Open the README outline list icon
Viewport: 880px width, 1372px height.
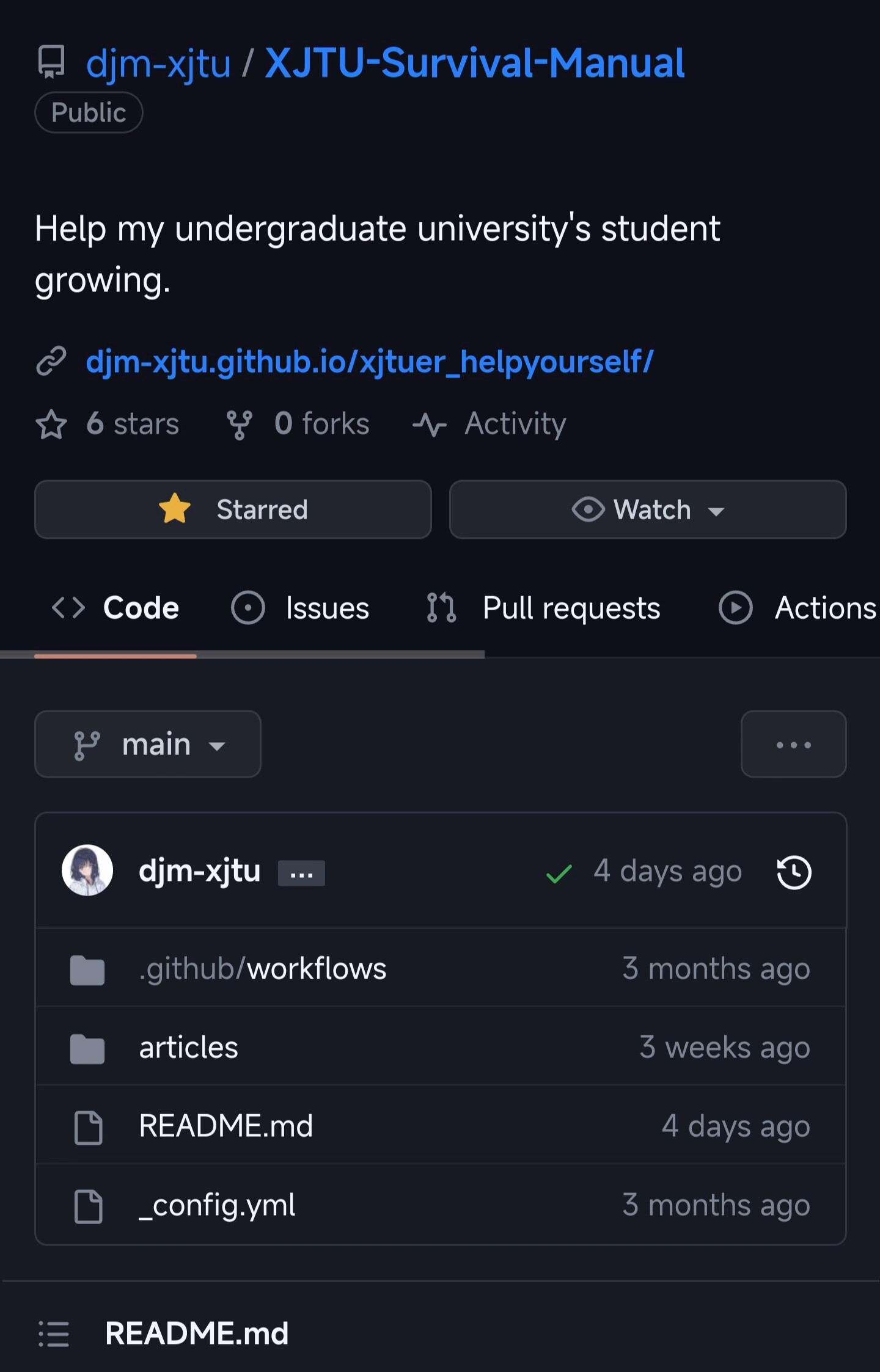click(x=54, y=1334)
